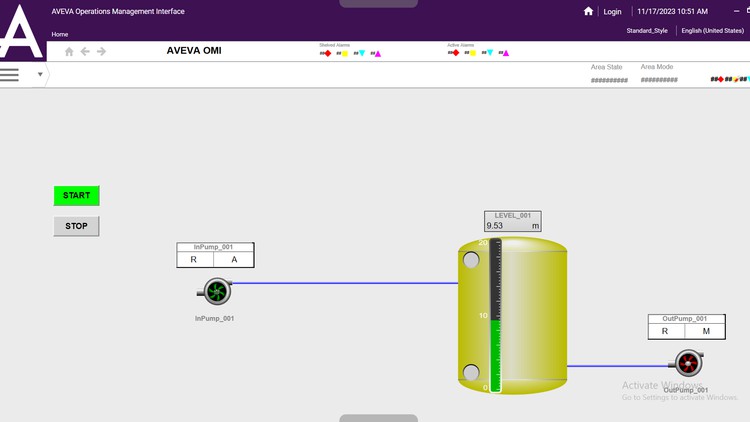Click the tank level gauge bar
The height and width of the screenshot is (422, 750).
click(x=496, y=316)
